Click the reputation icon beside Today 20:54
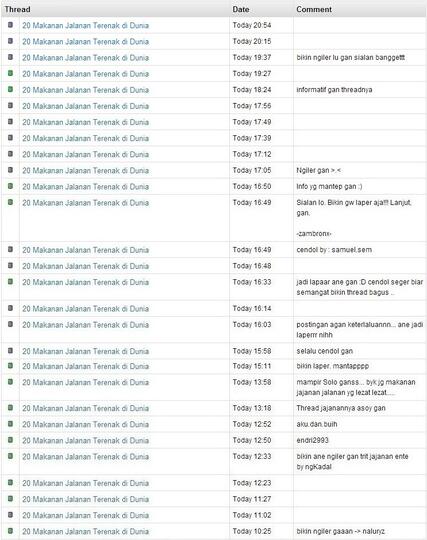 coord(10,25)
